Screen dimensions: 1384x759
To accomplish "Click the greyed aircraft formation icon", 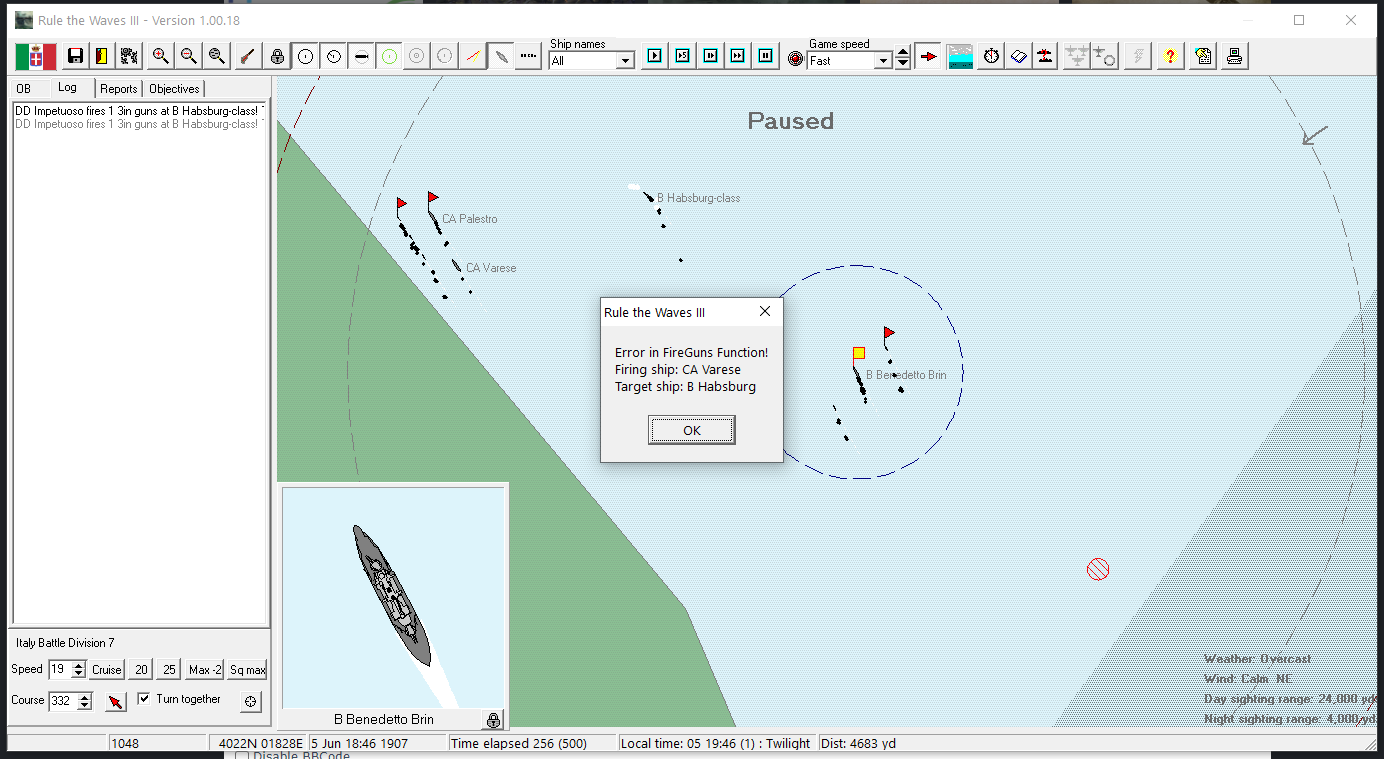I will click(1076, 57).
